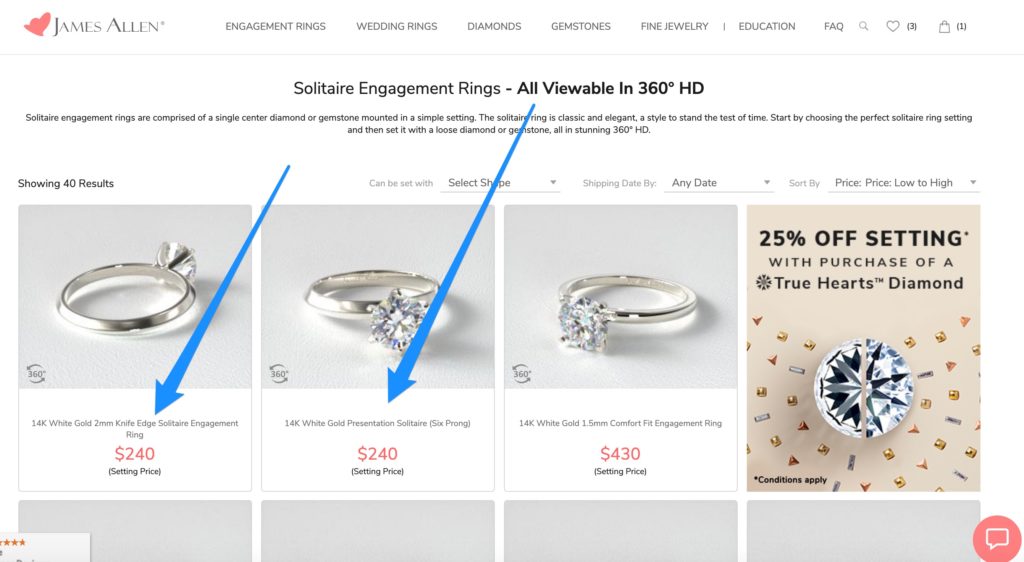Open the Diamonds menu
Viewport: 1024px width, 562px height.
pyautogui.click(x=494, y=27)
